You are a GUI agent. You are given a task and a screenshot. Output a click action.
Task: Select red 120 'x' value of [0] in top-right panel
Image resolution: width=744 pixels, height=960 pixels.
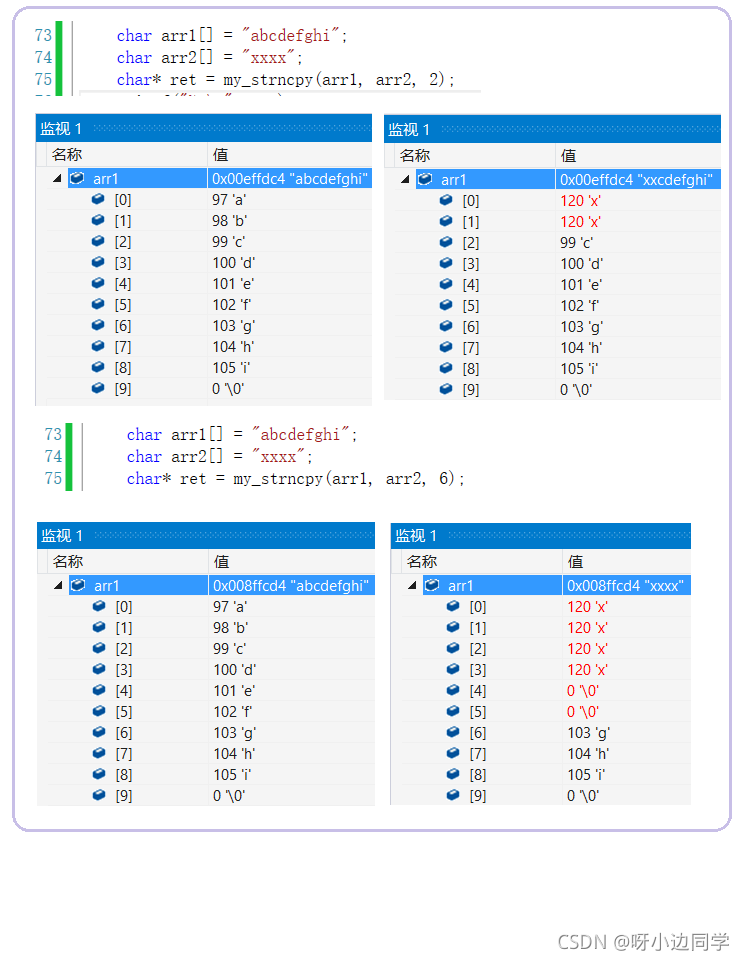(581, 201)
